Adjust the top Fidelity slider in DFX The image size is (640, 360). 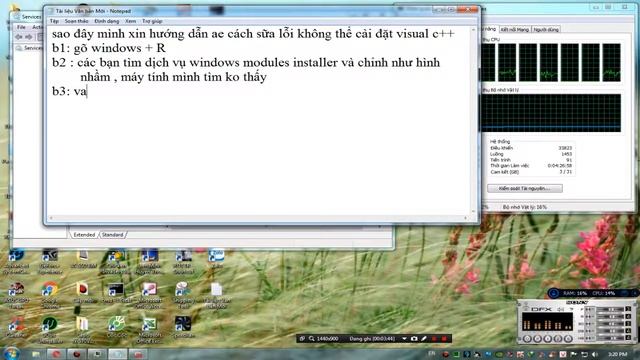(610, 310)
